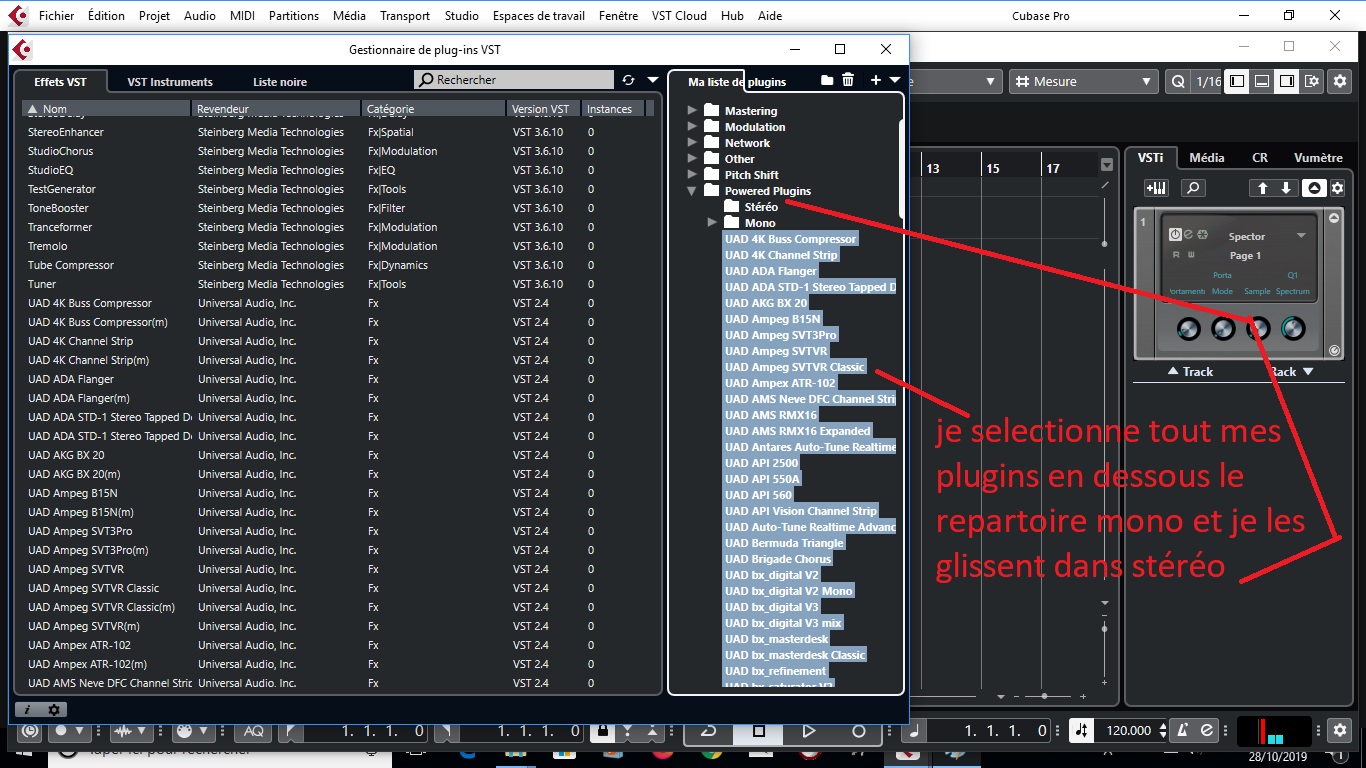Click the new folder icon in plugin list
This screenshot has height=768, width=1366.
click(827, 80)
